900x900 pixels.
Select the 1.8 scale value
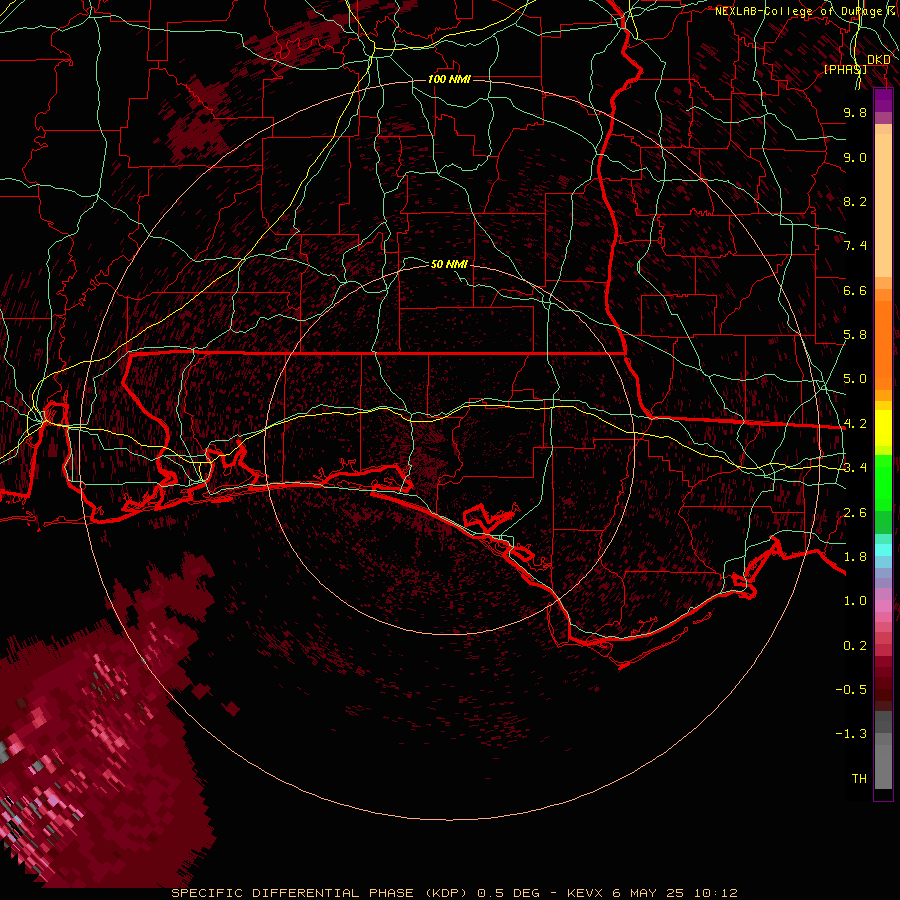[x=855, y=557]
